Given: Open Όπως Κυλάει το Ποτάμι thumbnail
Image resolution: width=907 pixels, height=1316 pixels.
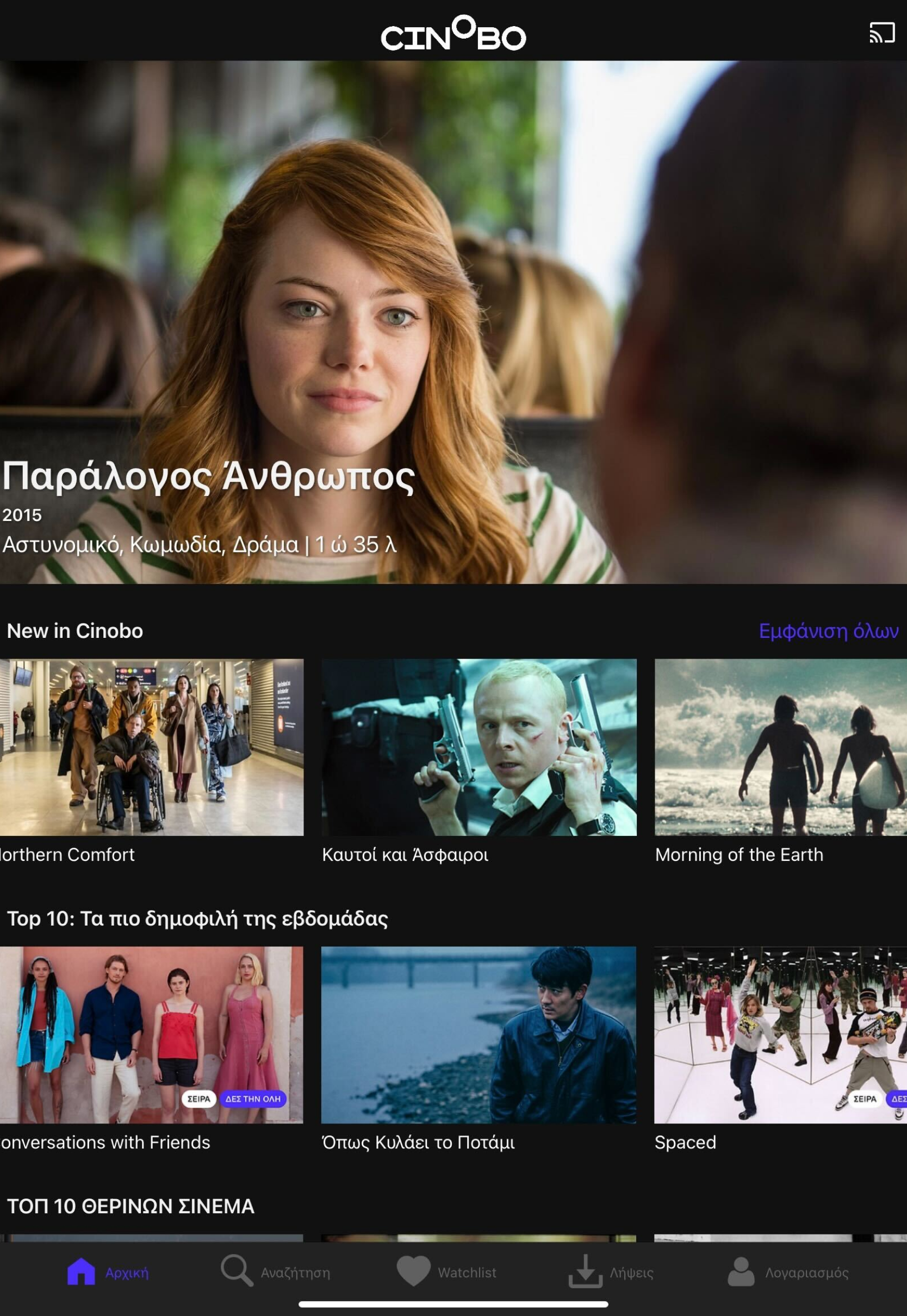Looking at the screenshot, I should click(x=479, y=1035).
